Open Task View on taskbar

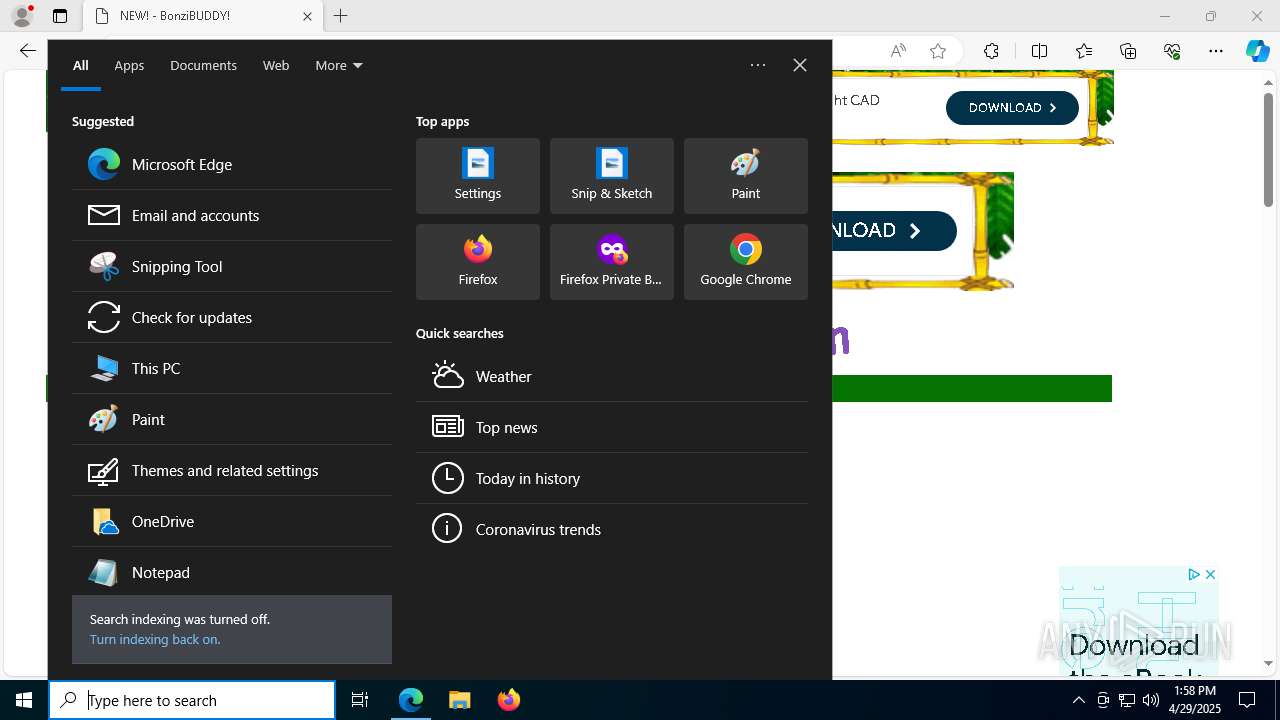(360, 700)
